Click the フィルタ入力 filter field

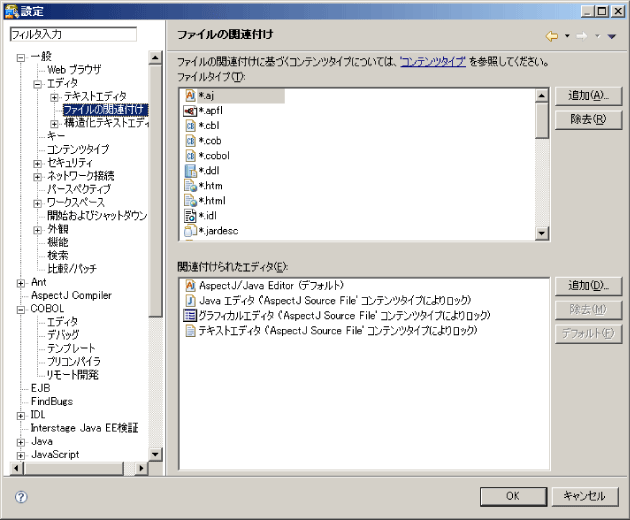tap(73, 34)
